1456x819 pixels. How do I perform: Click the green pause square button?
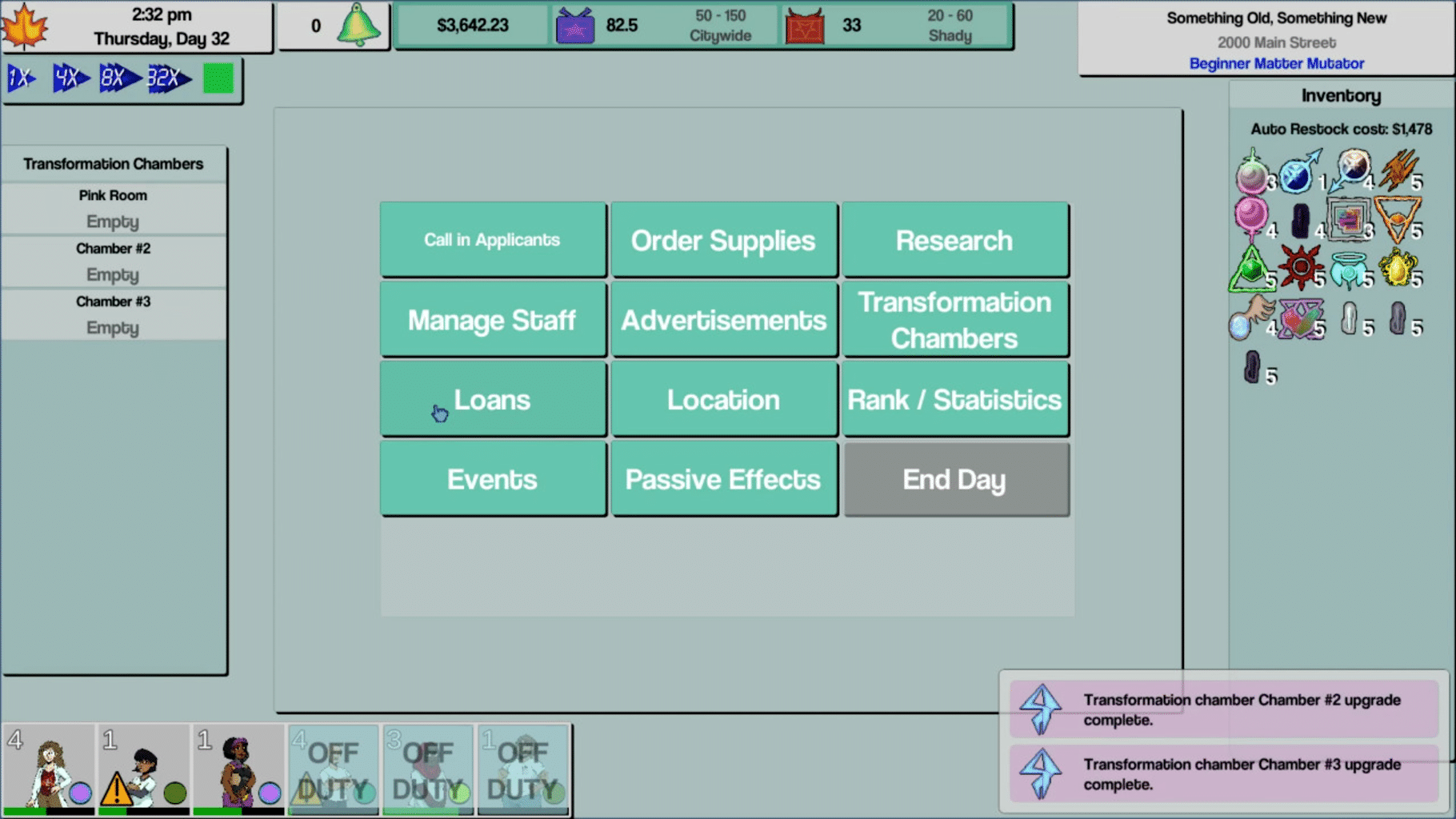coord(218,78)
